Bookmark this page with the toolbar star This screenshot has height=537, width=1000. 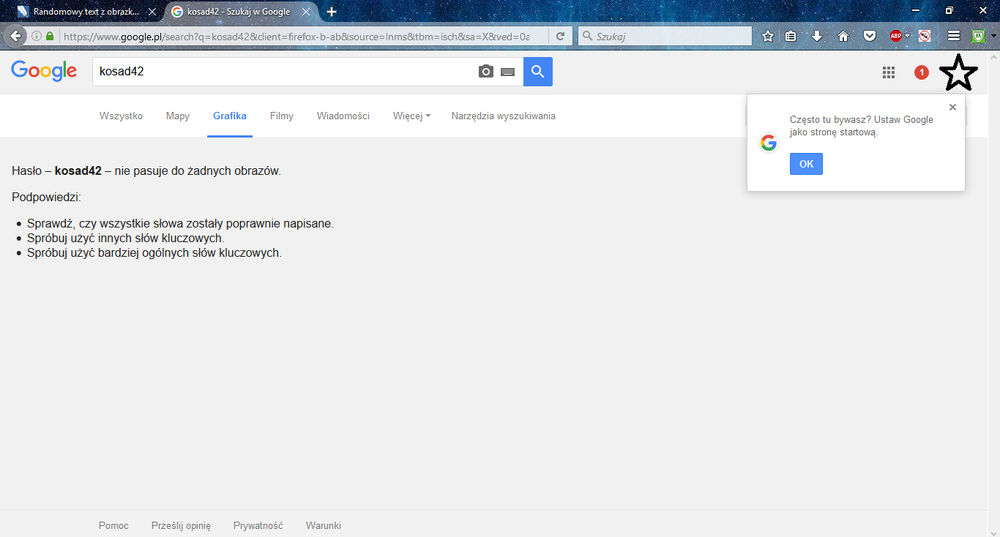click(768, 36)
